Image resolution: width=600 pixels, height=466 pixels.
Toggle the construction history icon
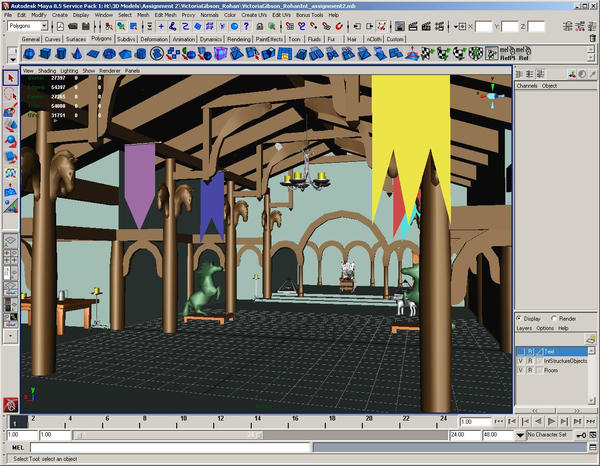pos(382,26)
